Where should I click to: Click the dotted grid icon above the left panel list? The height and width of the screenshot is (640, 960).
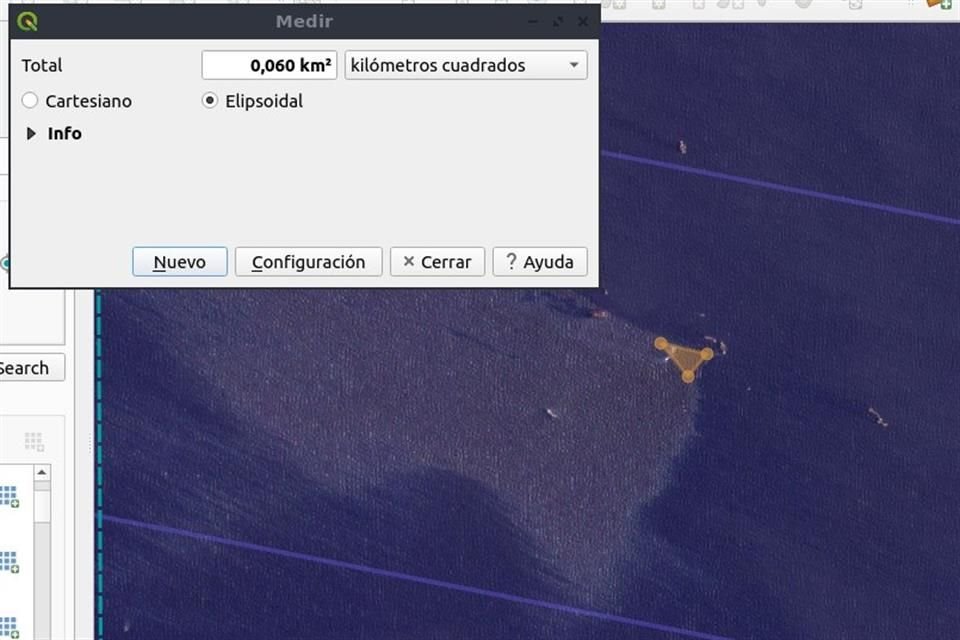(33, 440)
